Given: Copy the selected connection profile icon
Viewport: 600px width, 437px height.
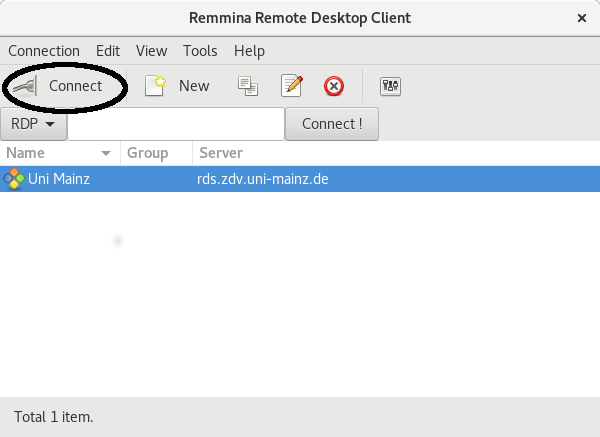Looking at the screenshot, I should pos(248,86).
